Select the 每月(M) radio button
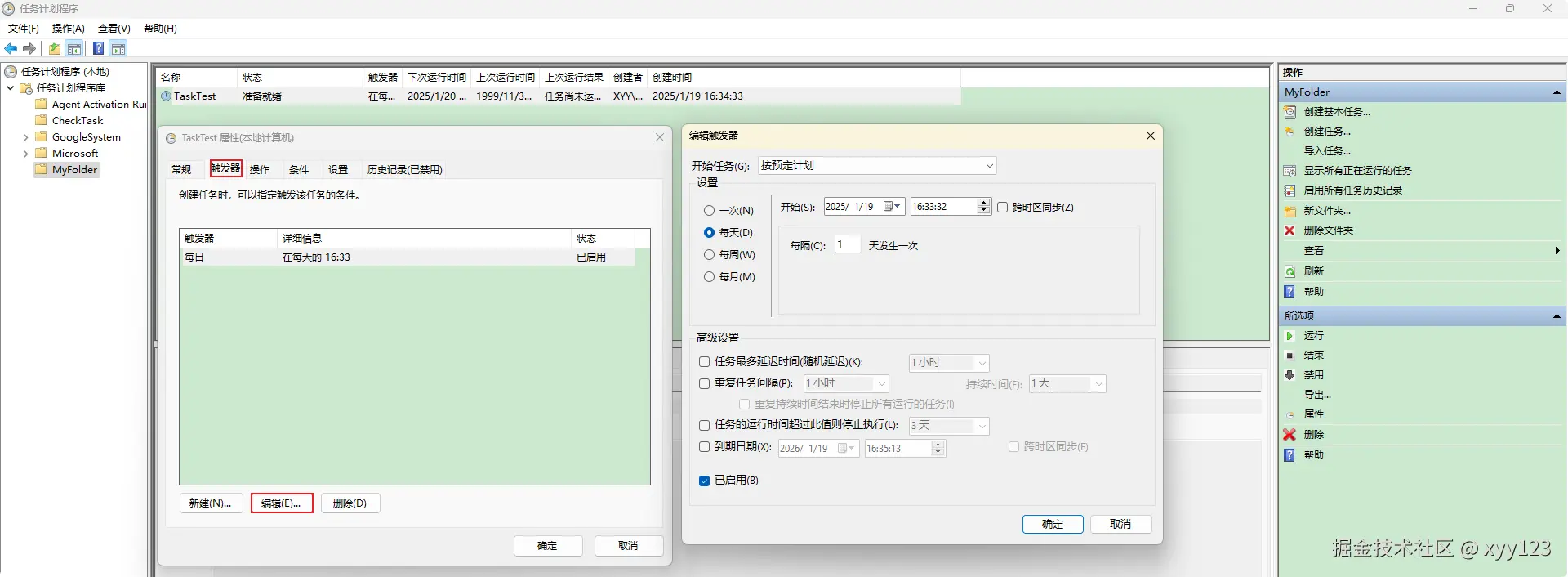Screen dimensions: 1568x577 [709, 277]
